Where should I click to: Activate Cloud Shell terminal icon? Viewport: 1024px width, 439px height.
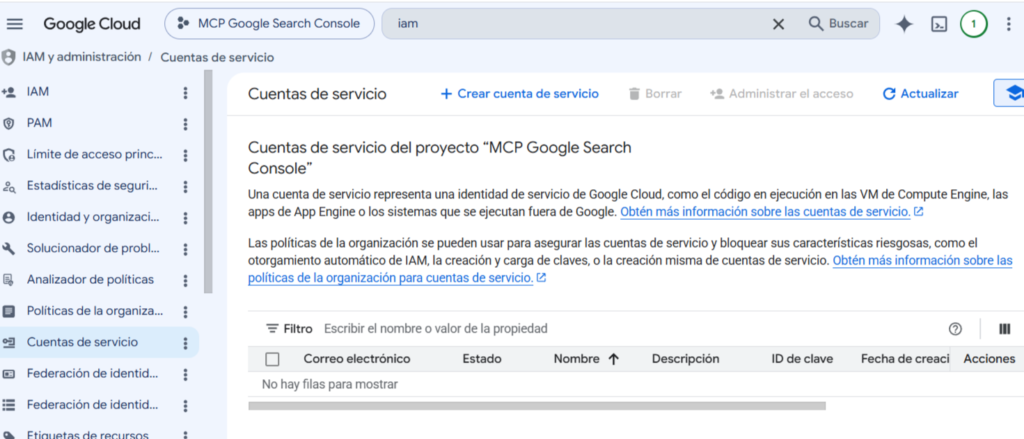(x=939, y=25)
